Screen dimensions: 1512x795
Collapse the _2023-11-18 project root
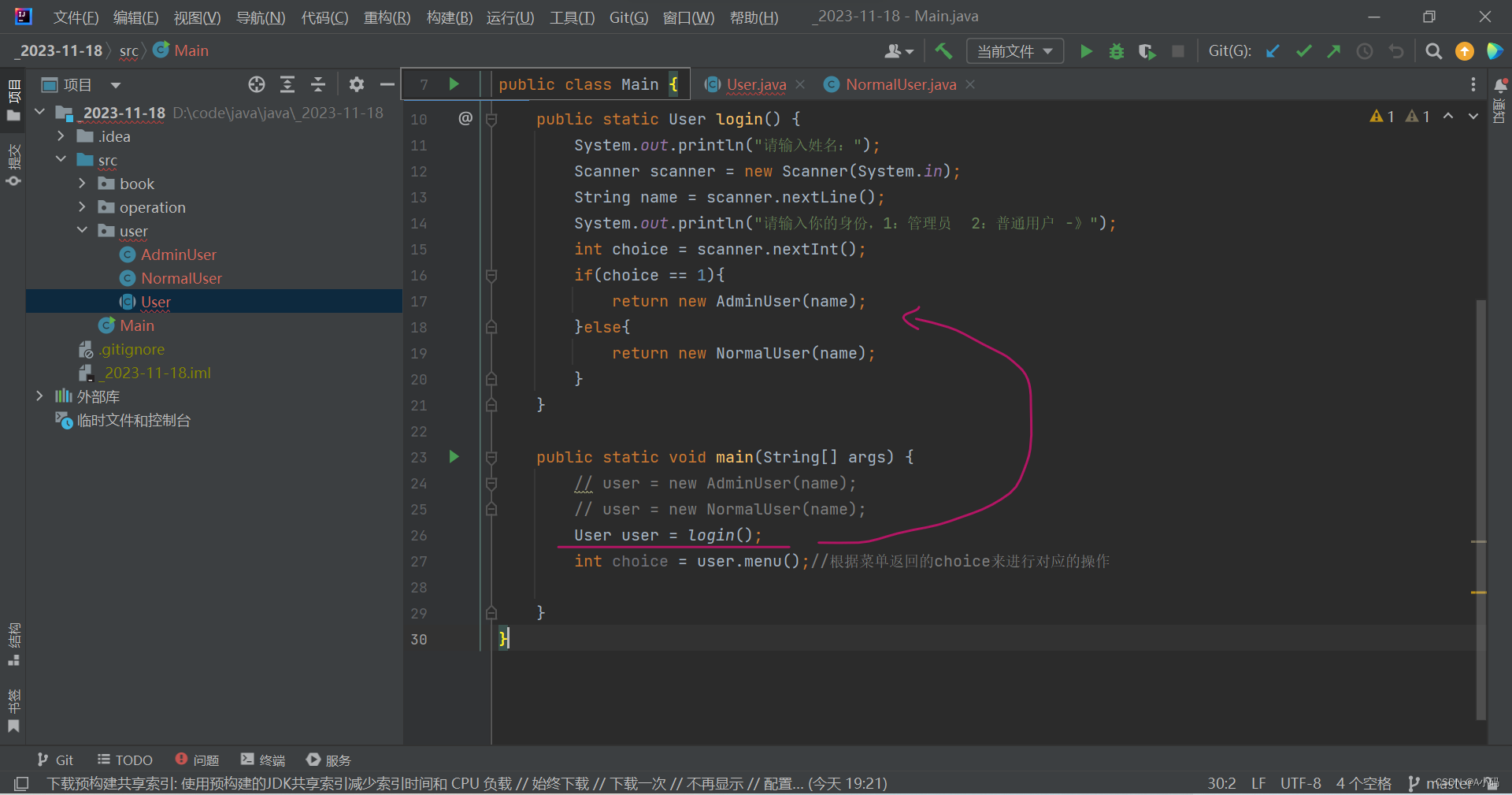(x=39, y=112)
